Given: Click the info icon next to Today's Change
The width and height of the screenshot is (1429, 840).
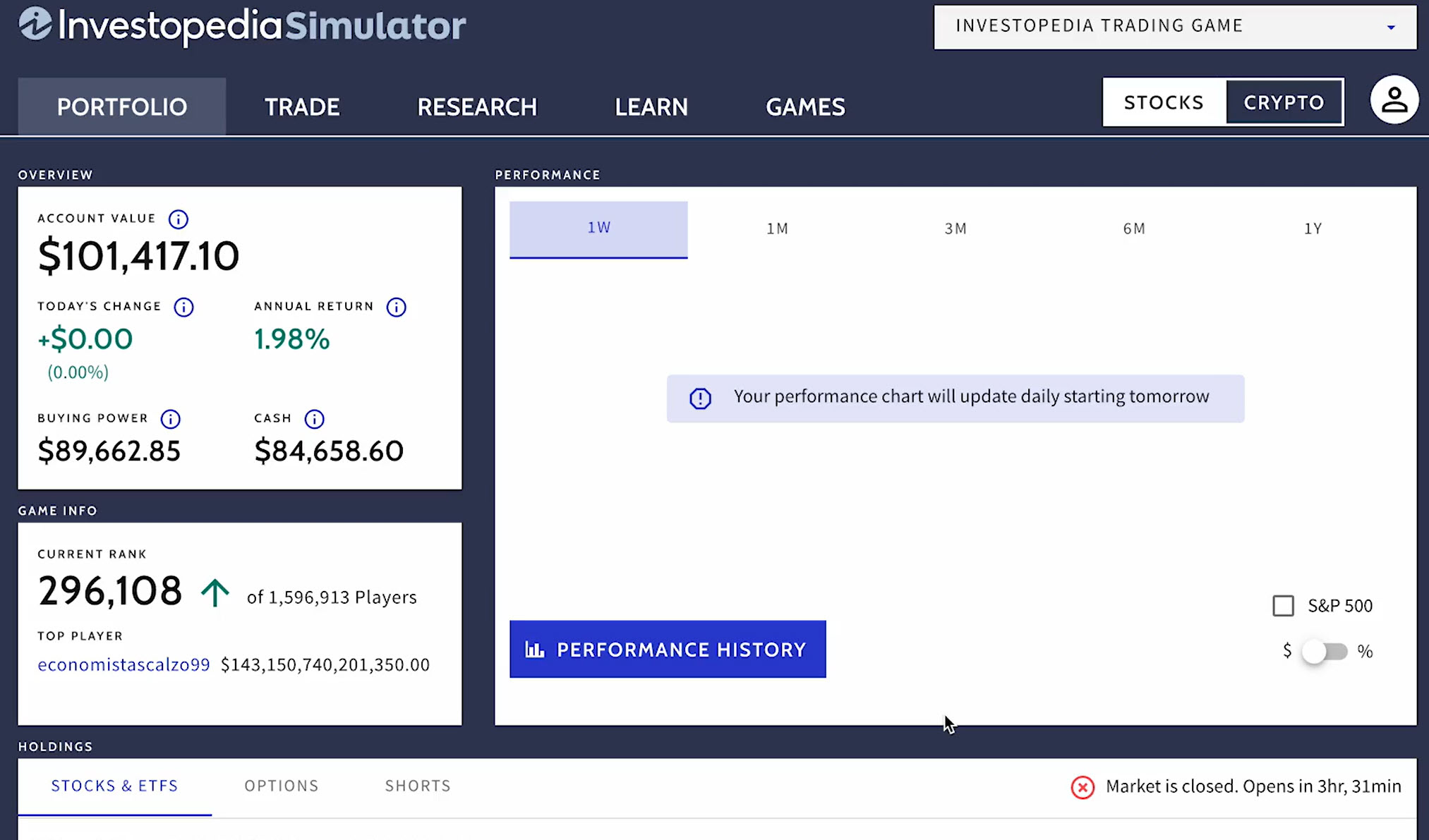Looking at the screenshot, I should (x=184, y=308).
